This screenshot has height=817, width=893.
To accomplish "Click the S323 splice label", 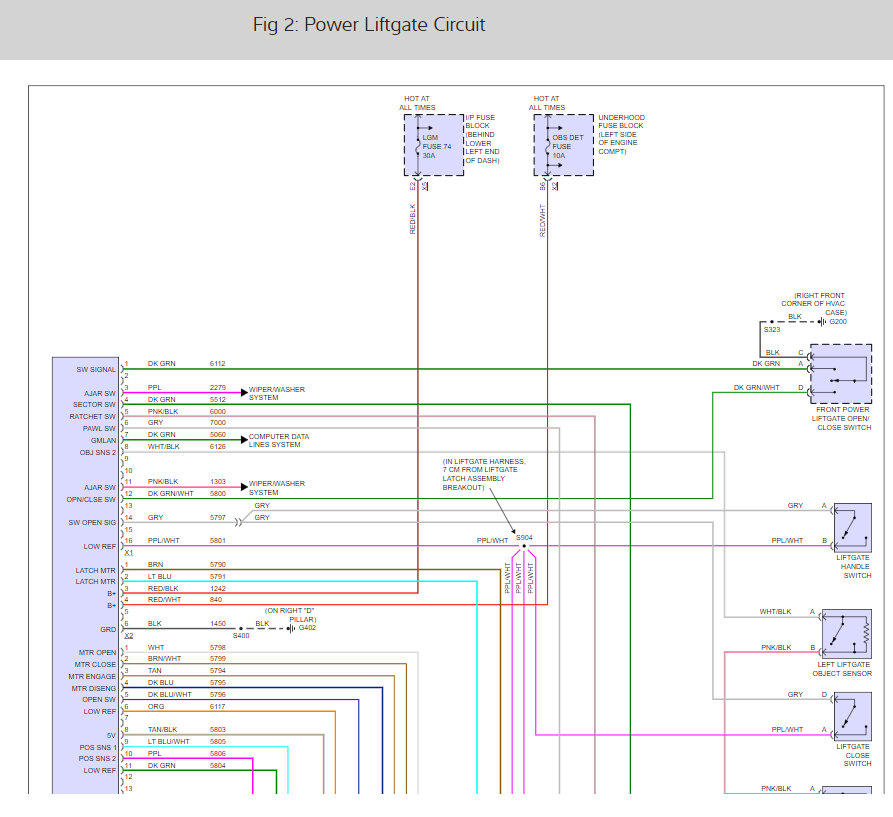I will click(x=772, y=330).
